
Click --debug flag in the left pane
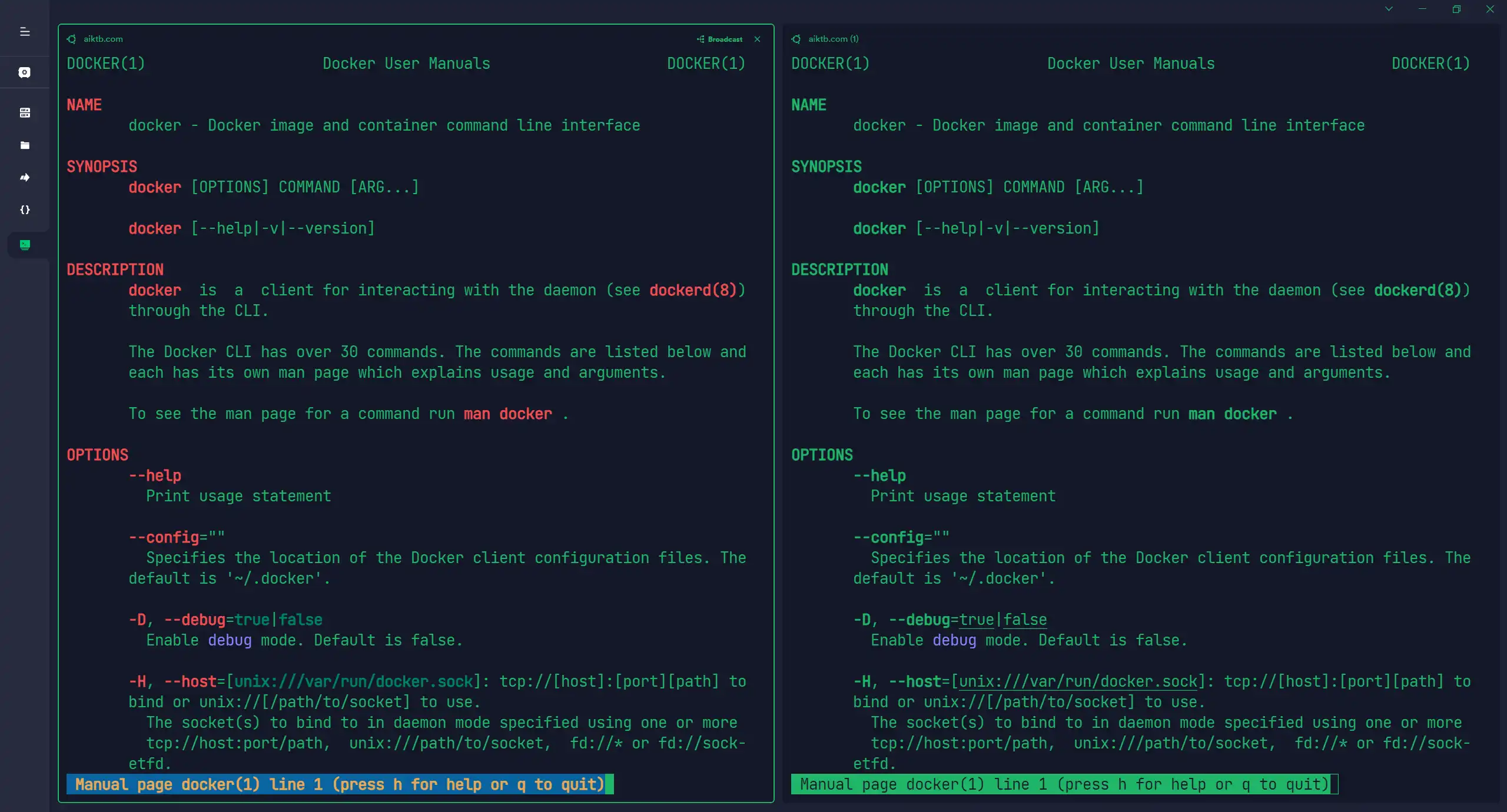point(195,620)
